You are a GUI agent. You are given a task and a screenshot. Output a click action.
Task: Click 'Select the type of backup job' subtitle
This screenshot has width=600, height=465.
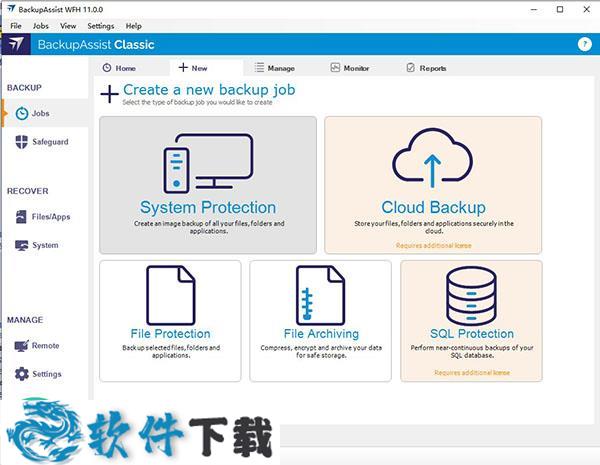(197, 102)
